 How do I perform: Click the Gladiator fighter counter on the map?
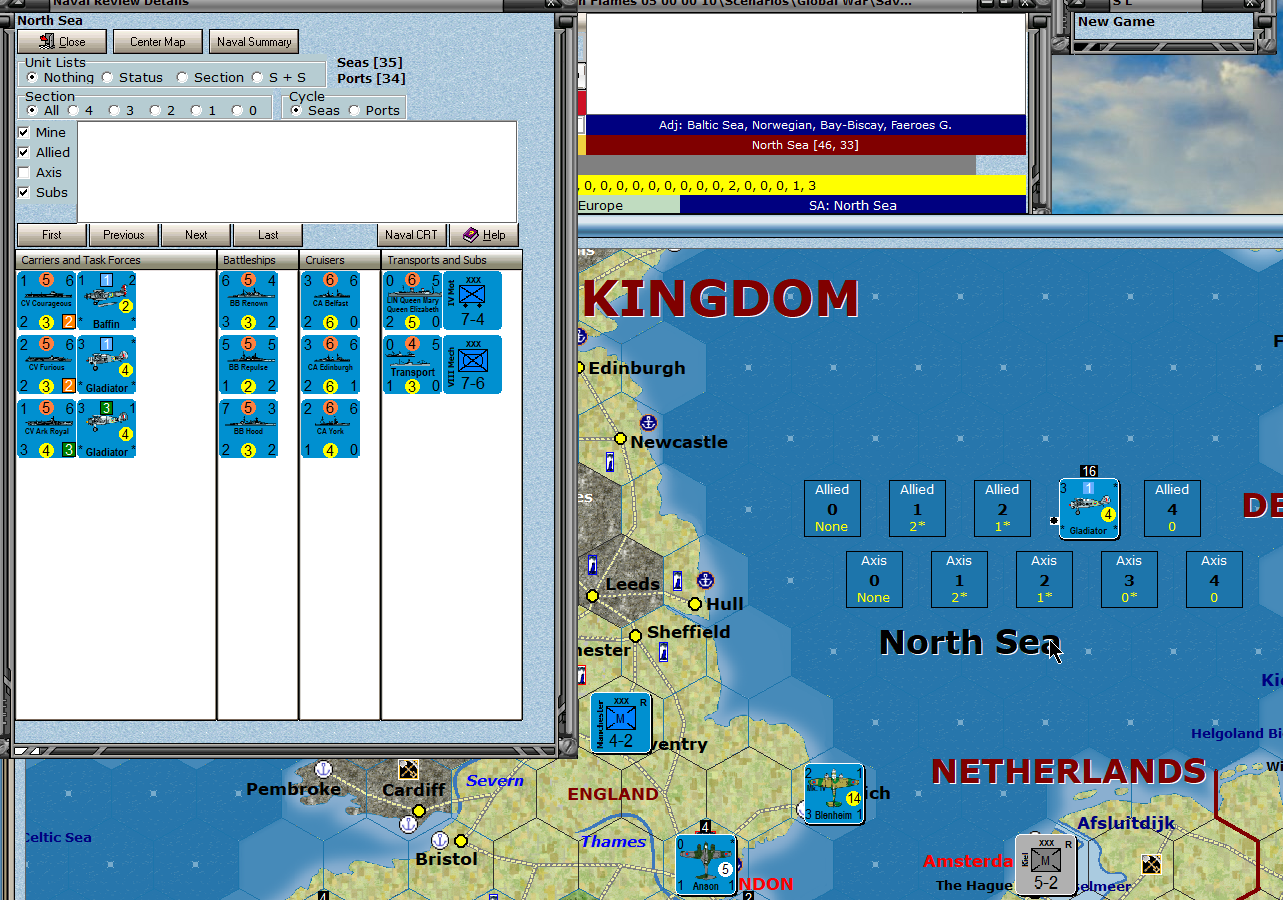1088,509
